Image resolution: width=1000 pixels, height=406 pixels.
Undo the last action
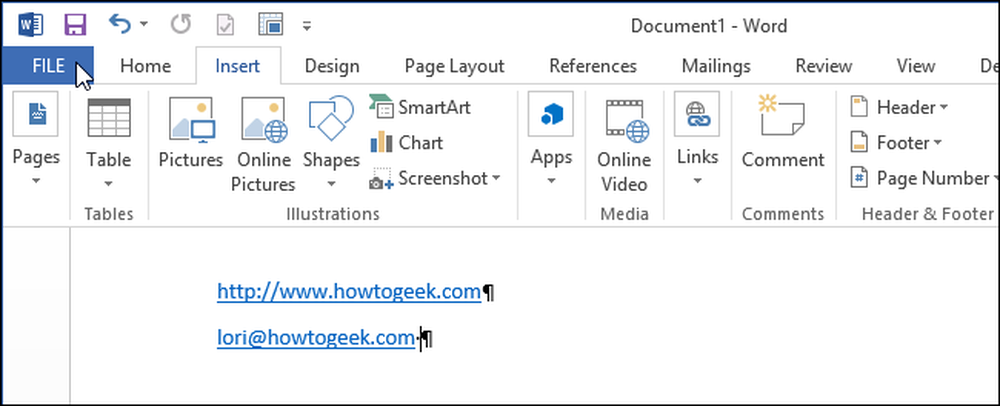tap(120, 24)
